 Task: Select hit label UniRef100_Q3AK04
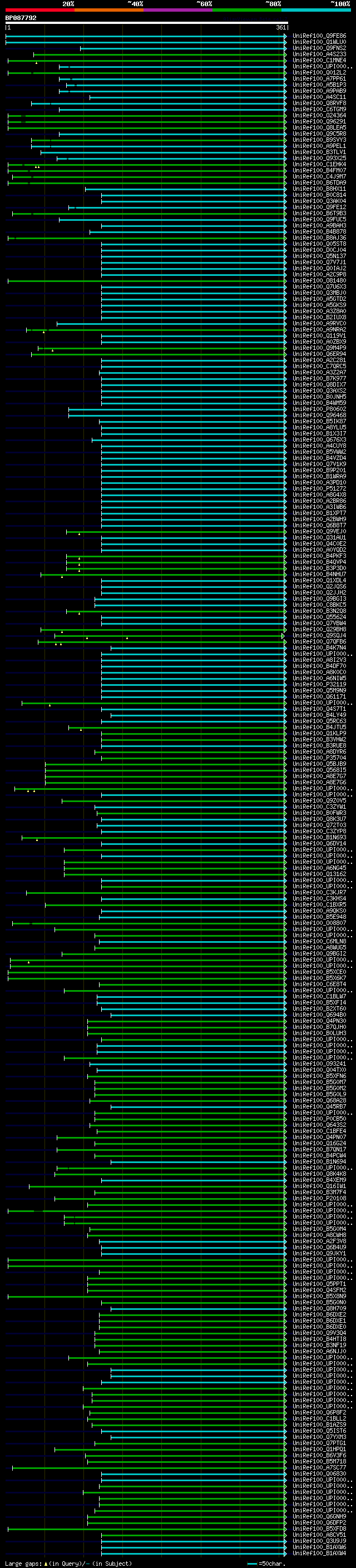319,201
